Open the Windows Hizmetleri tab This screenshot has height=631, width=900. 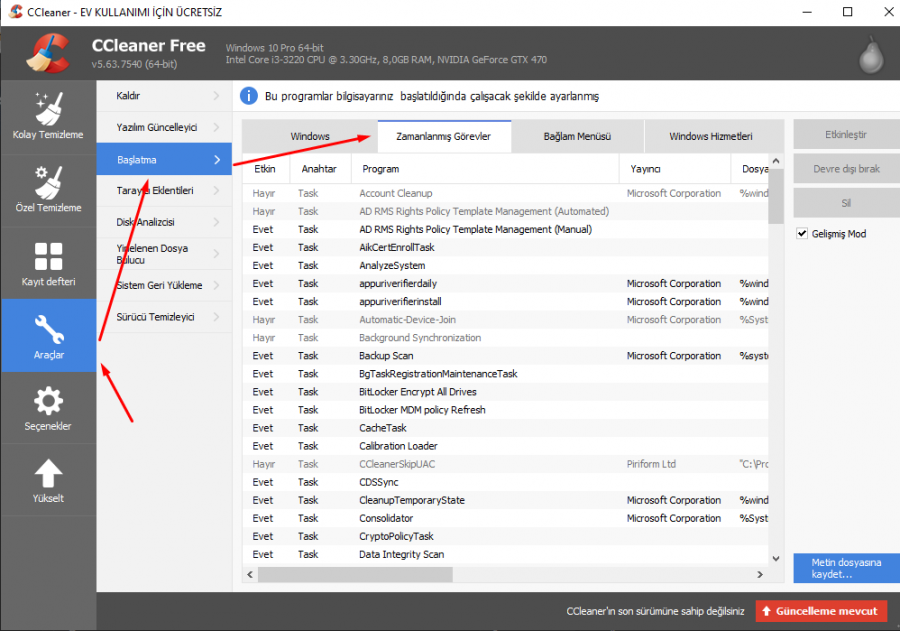(x=710, y=136)
